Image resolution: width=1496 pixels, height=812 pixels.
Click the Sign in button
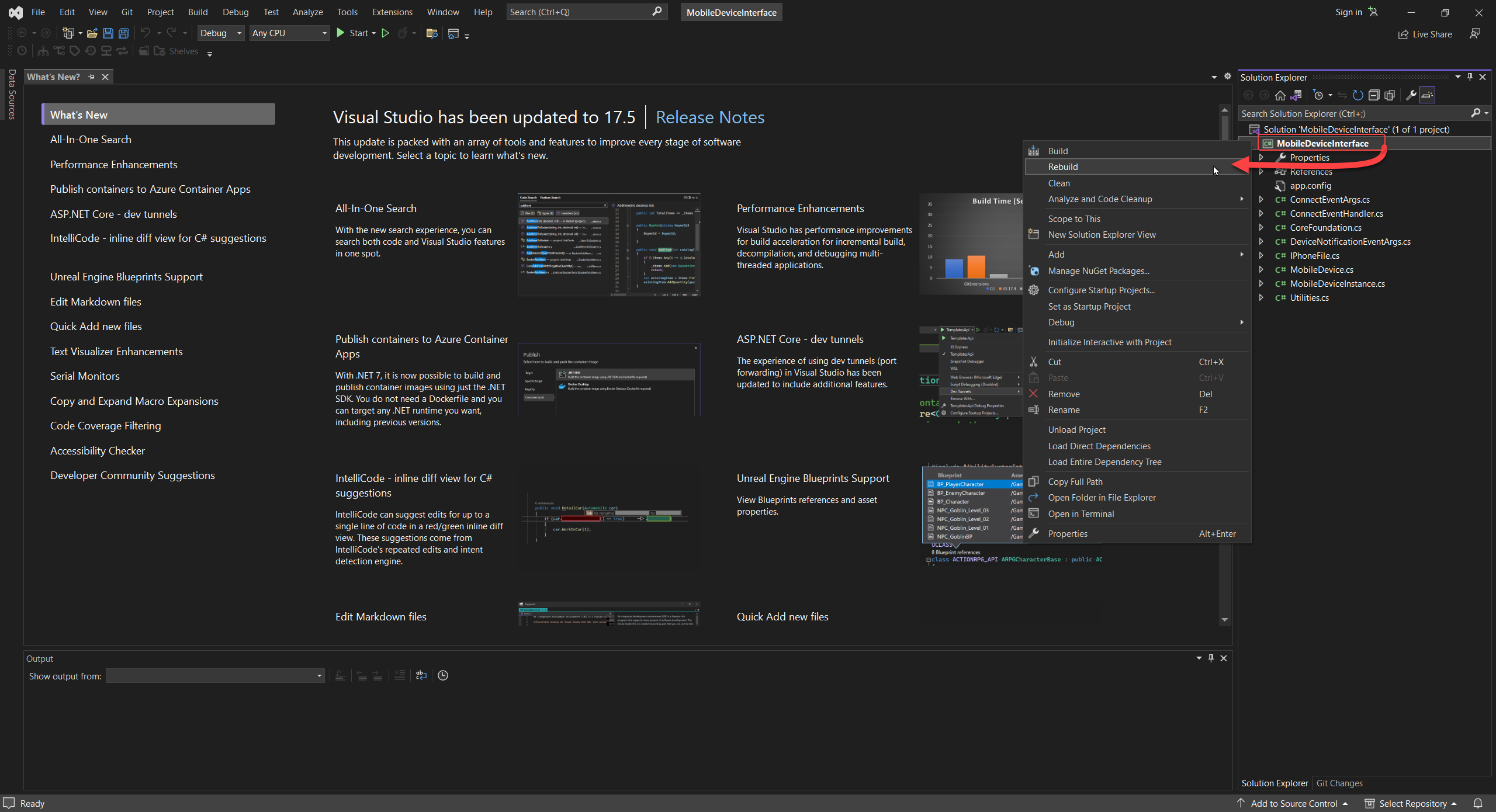coord(1348,12)
